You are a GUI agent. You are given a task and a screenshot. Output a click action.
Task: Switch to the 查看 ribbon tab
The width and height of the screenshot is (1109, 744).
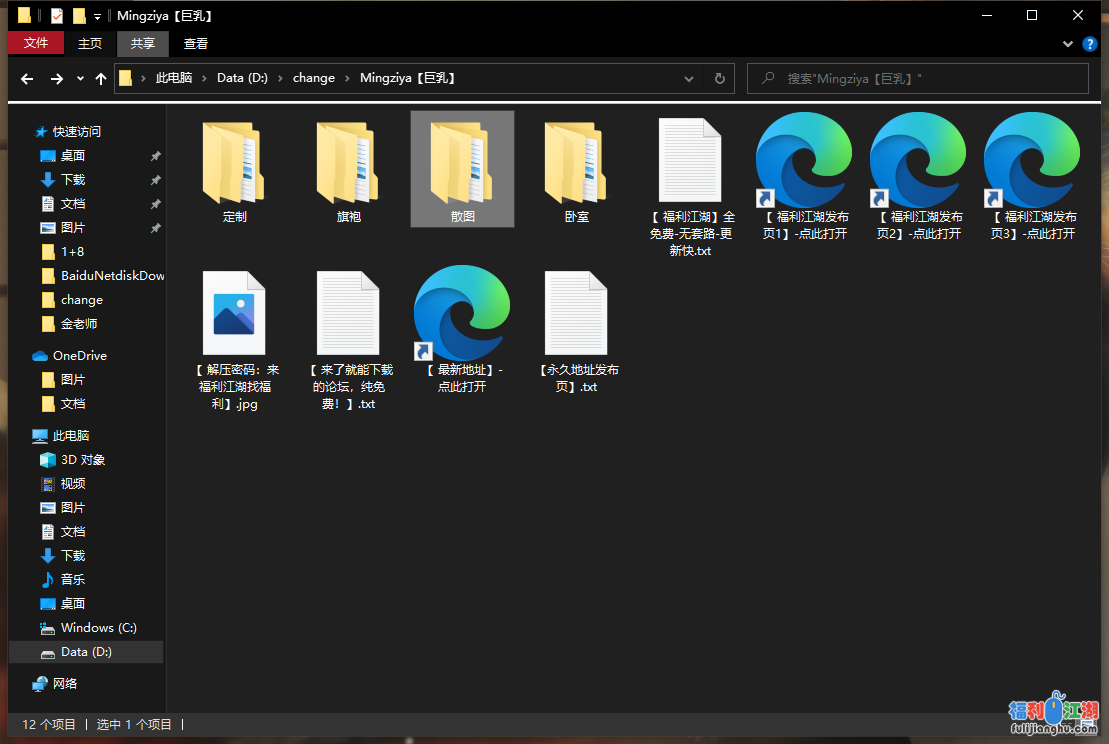(x=196, y=43)
